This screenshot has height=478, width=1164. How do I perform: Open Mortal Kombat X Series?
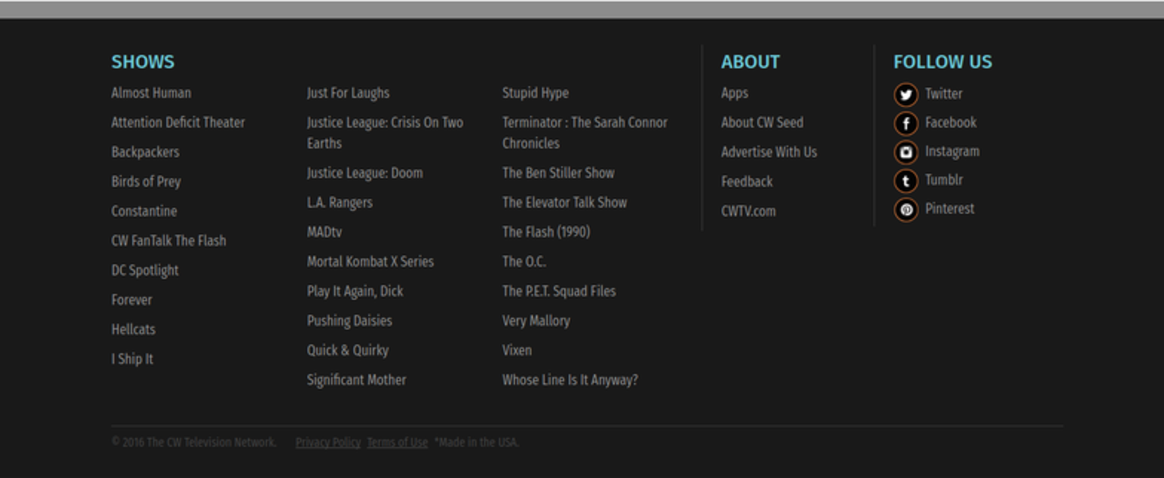pyautogui.click(x=370, y=261)
